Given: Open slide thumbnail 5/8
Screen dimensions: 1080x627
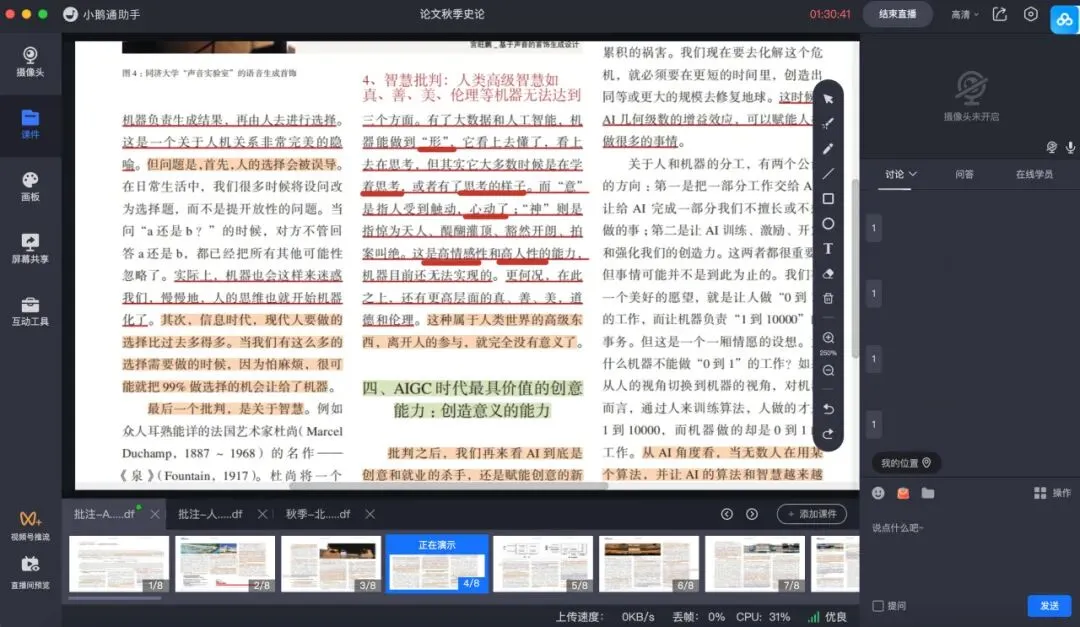Looking at the screenshot, I should pos(543,564).
